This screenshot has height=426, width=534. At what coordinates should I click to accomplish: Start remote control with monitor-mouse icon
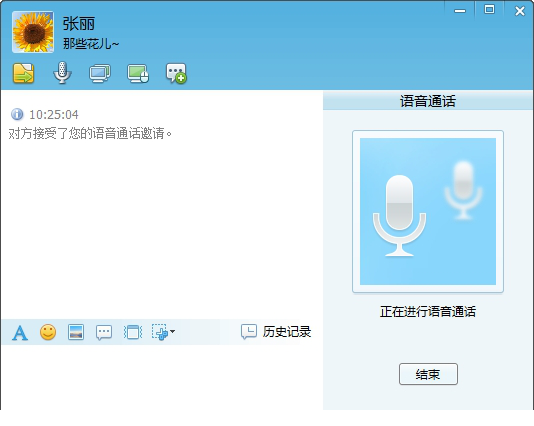point(138,73)
